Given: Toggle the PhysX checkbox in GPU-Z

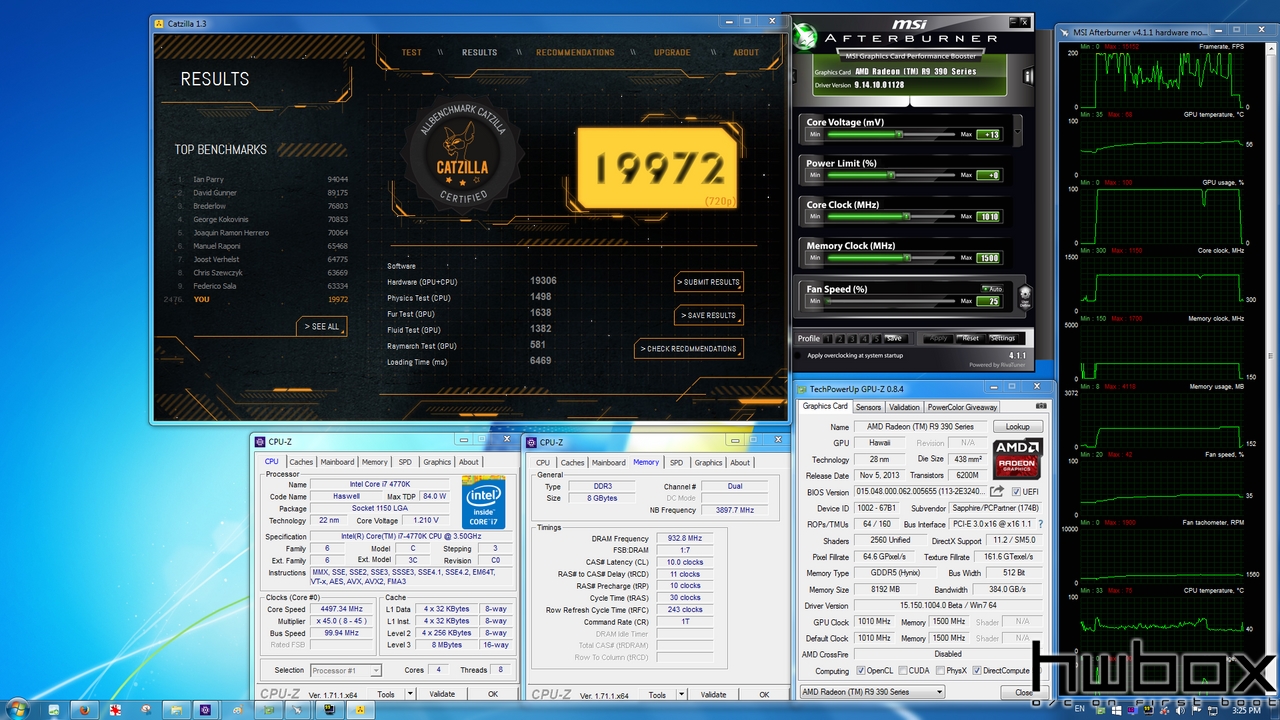Looking at the screenshot, I should [x=939, y=671].
